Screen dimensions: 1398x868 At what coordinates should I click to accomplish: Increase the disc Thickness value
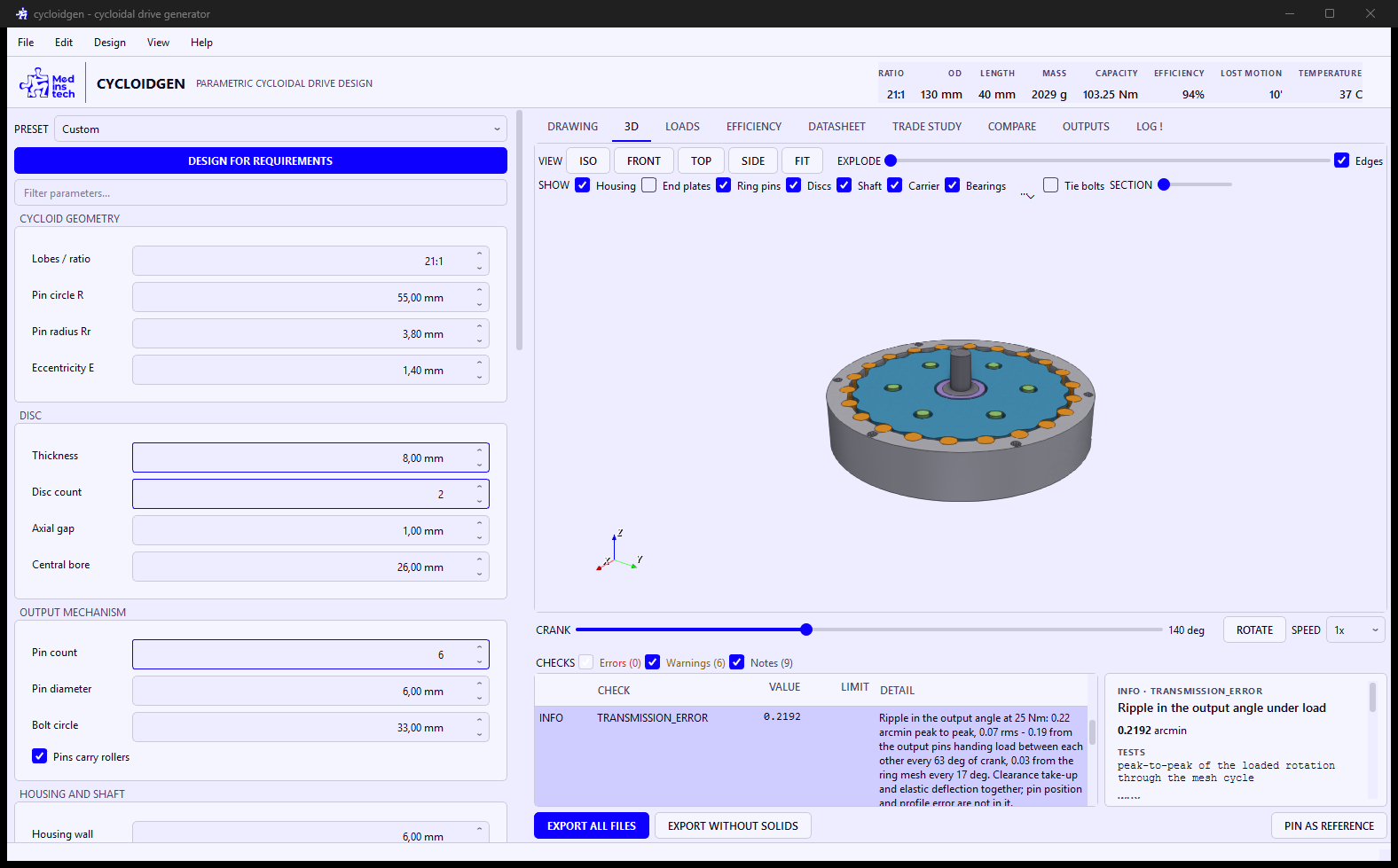pos(479,451)
